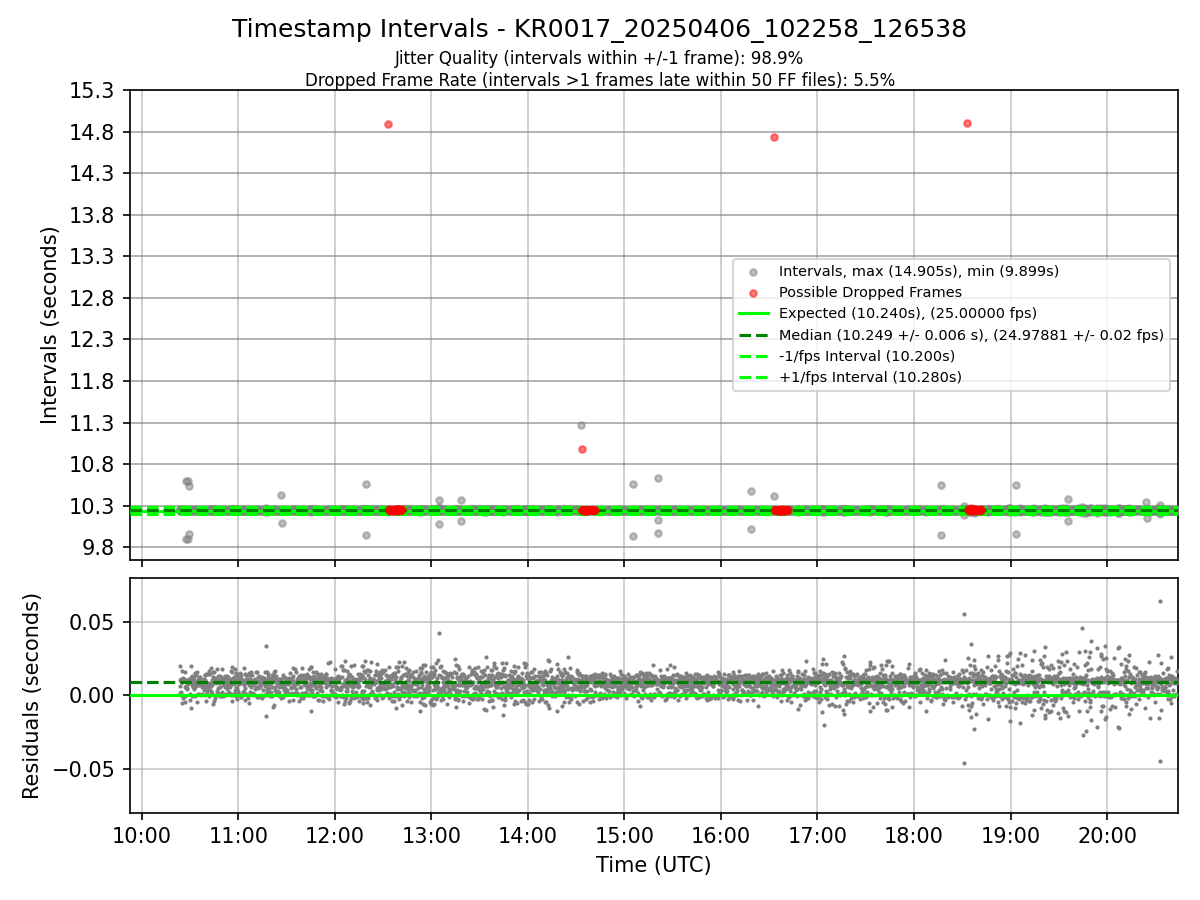This screenshot has width=1200, height=900.
Task: Click the 11:00 time tick label
Action: (238, 836)
